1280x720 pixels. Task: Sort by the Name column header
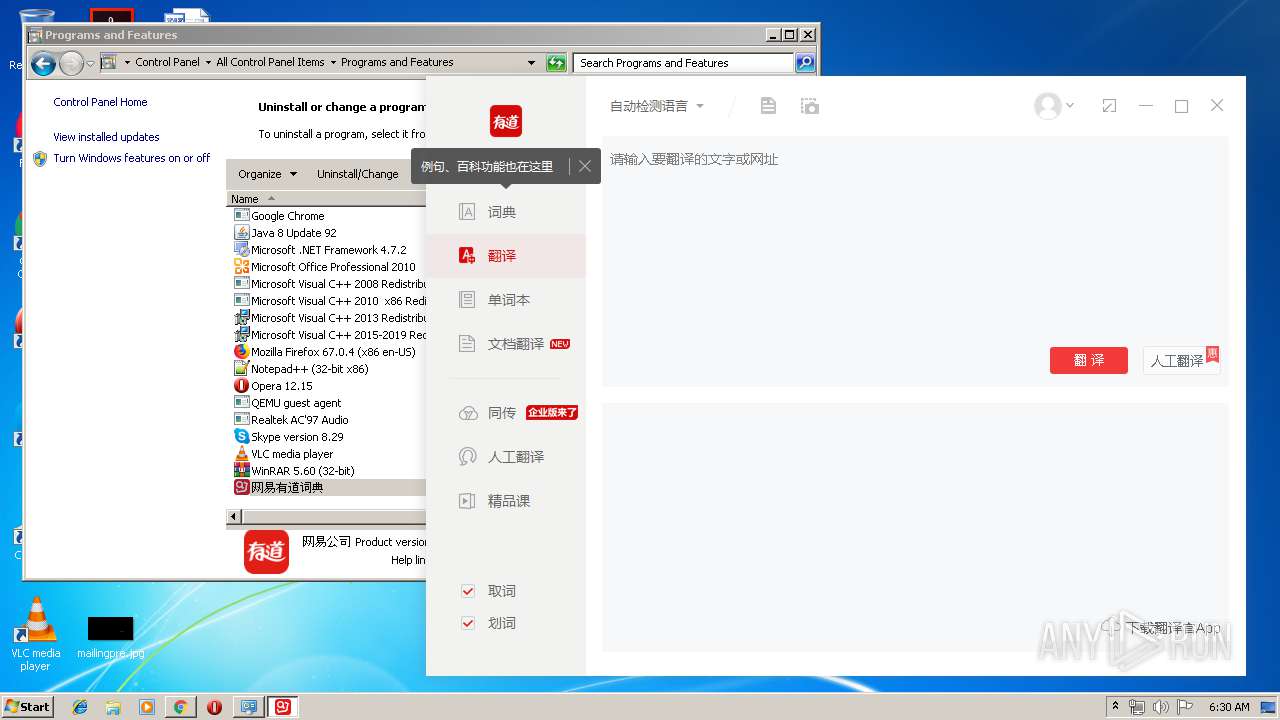point(327,199)
